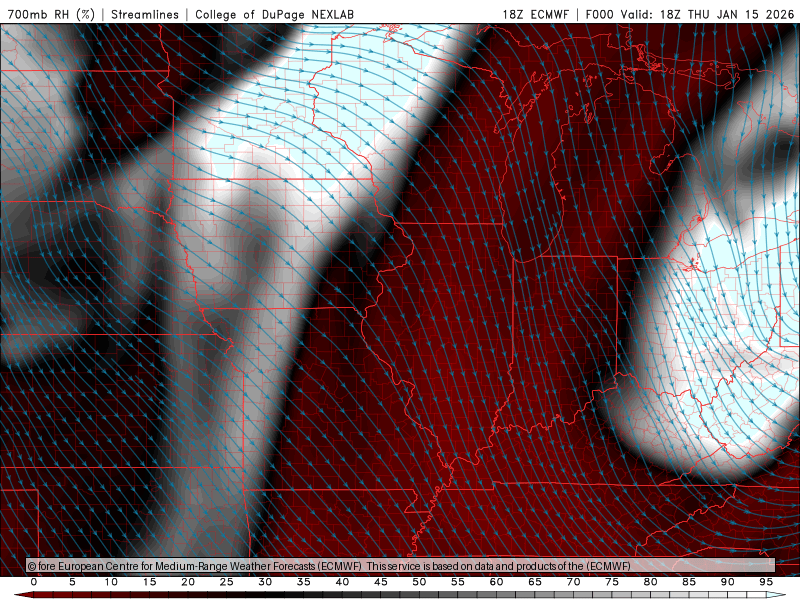
Task: Click the "700mb RH (%)" title text
Action: point(51,14)
